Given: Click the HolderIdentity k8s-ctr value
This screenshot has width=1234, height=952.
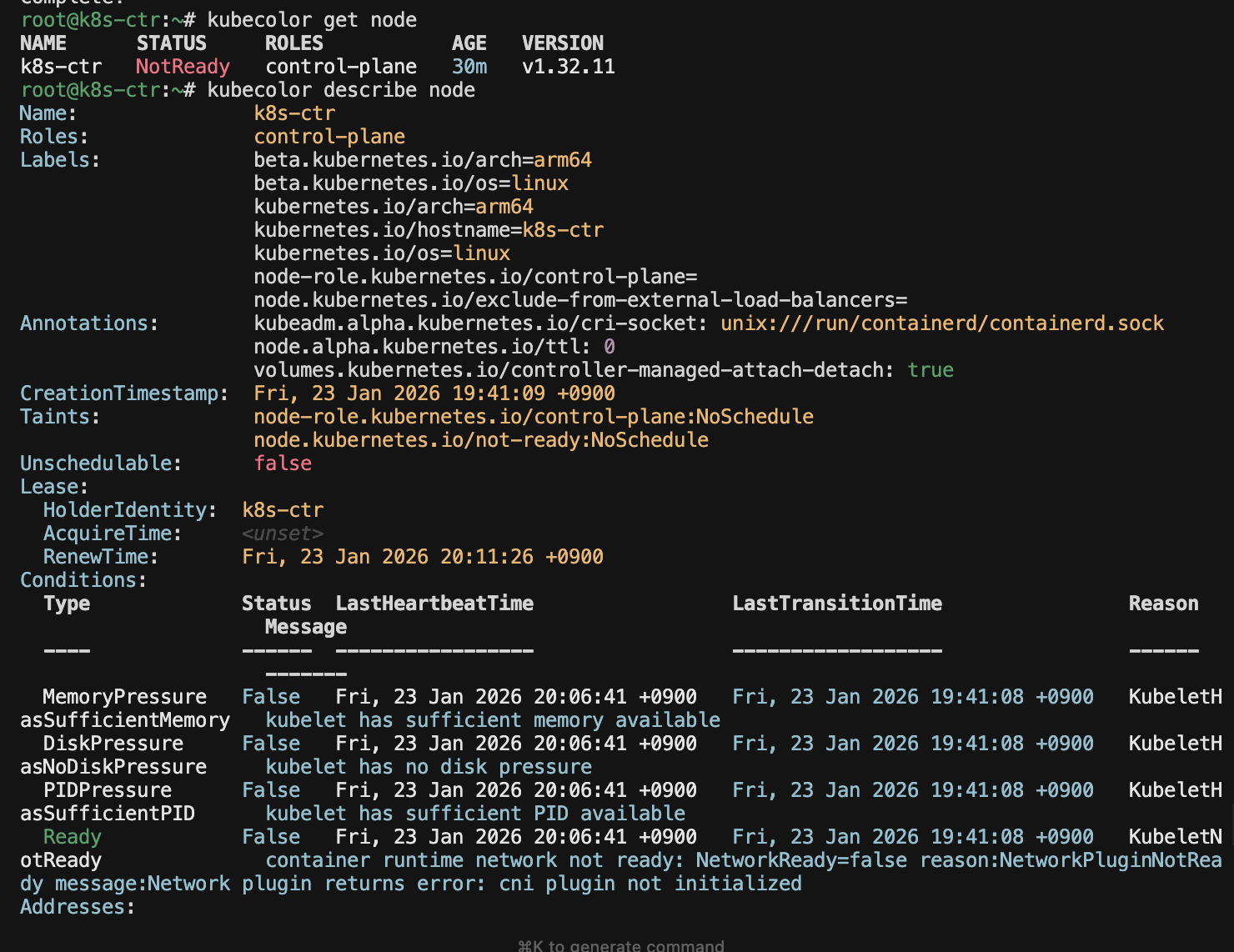Looking at the screenshot, I should [x=283, y=510].
